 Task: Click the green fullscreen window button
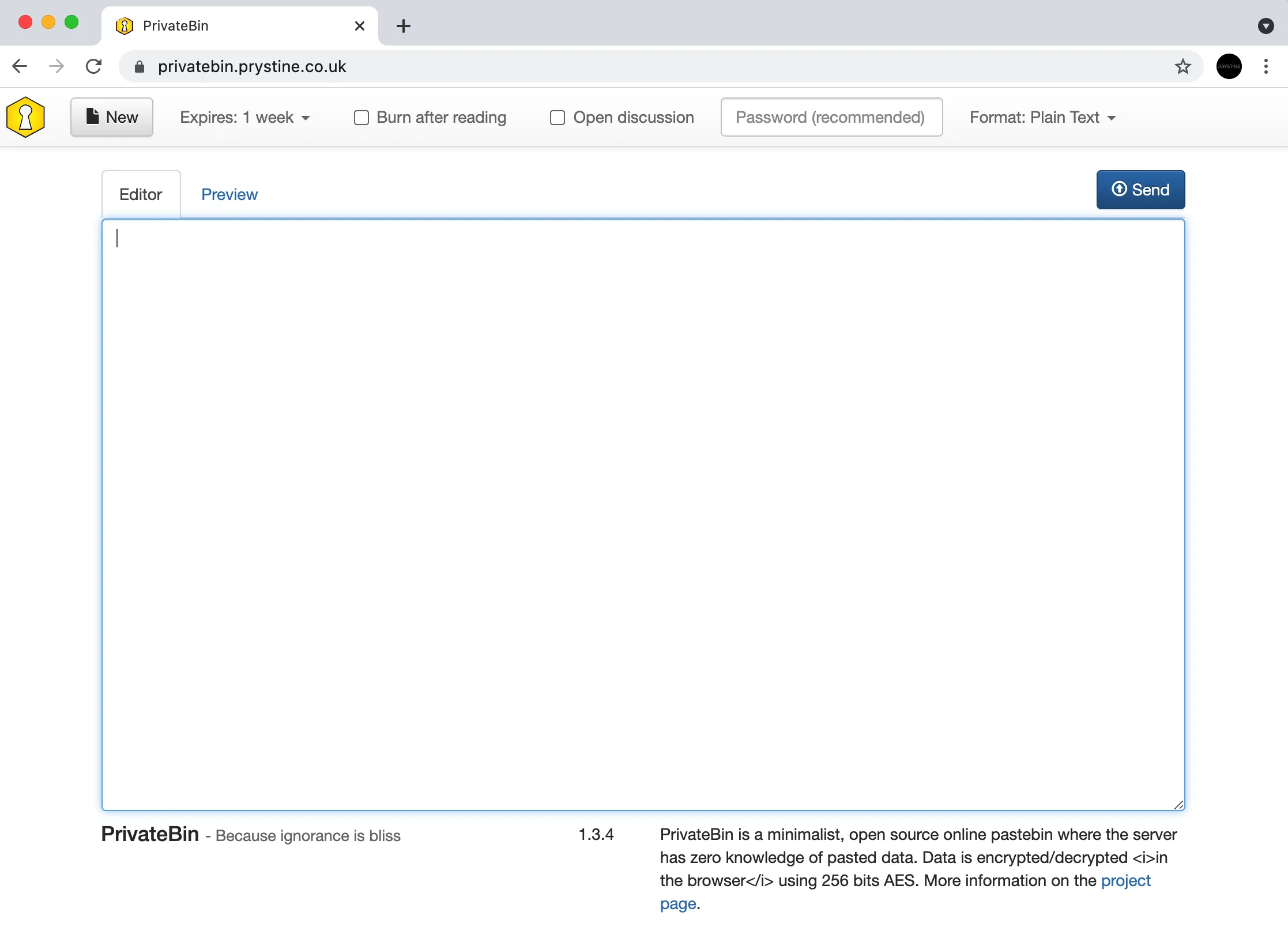pyautogui.click(x=71, y=22)
